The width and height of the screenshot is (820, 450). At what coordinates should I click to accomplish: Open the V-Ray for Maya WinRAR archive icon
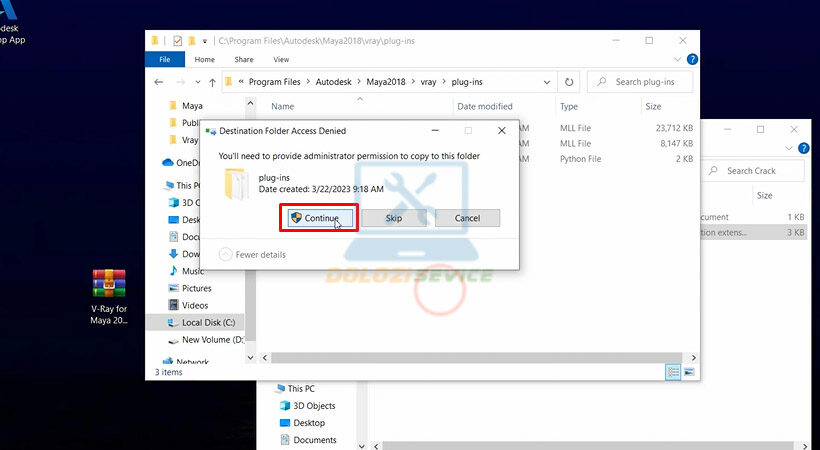click(x=108, y=284)
